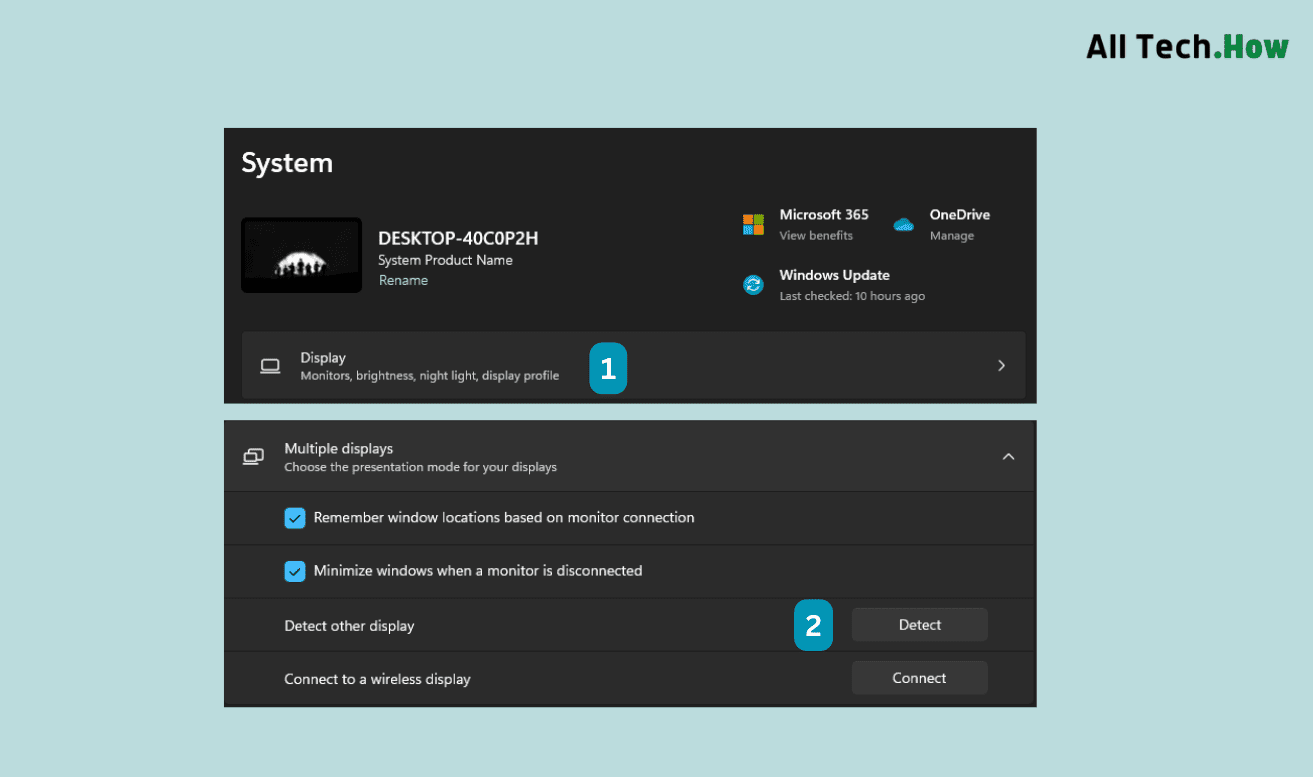
Task: Toggle Minimize windows when monitor disconnected checkbox
Action: pyautogui.click(x=295, y=571)
